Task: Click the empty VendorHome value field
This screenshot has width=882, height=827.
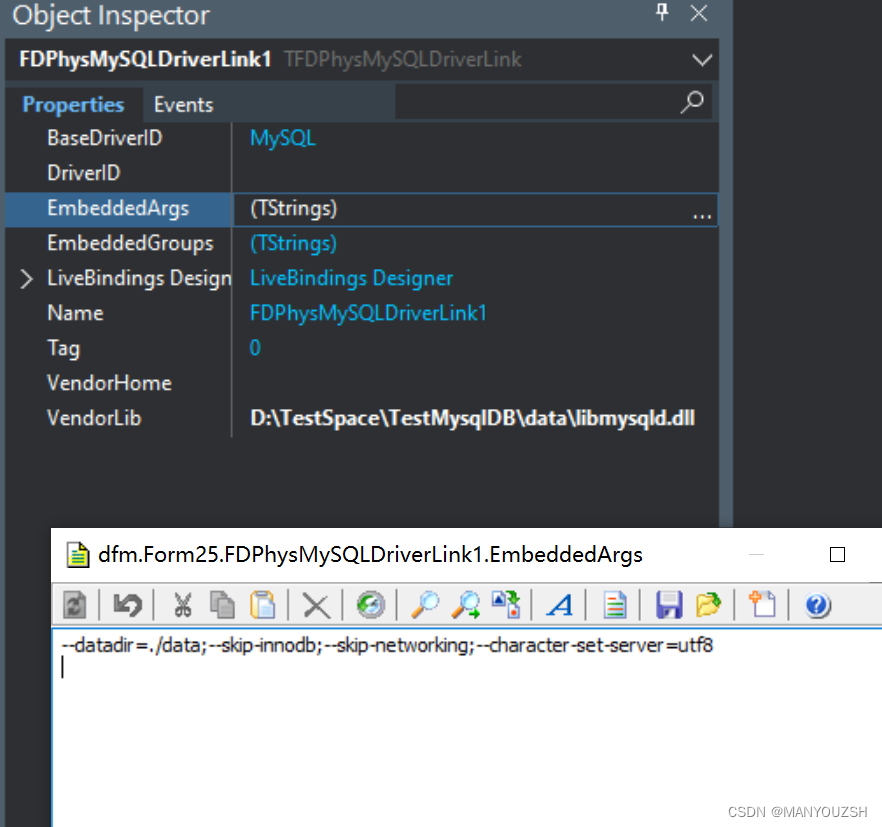Action: pyautogui.click(x=475, y=383)
